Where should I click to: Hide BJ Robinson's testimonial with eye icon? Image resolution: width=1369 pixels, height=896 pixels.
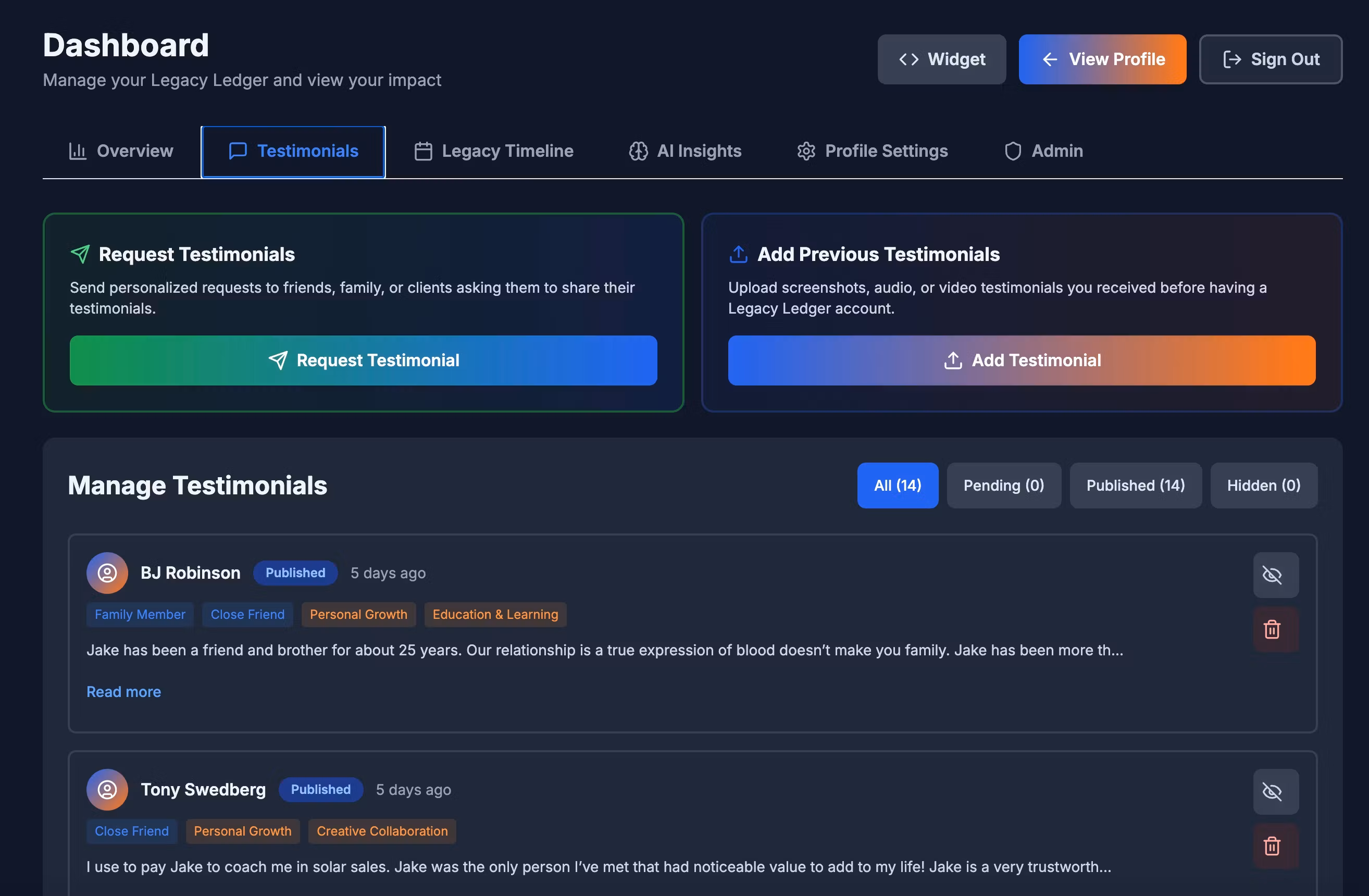click(x=1275, y=575)
